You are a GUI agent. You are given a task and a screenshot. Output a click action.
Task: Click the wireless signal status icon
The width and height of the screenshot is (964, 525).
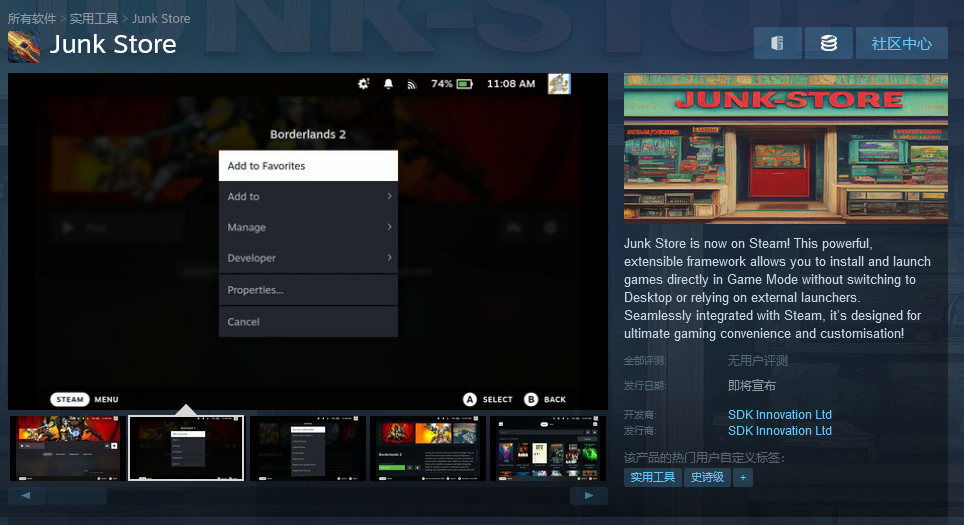pos(411,84)
